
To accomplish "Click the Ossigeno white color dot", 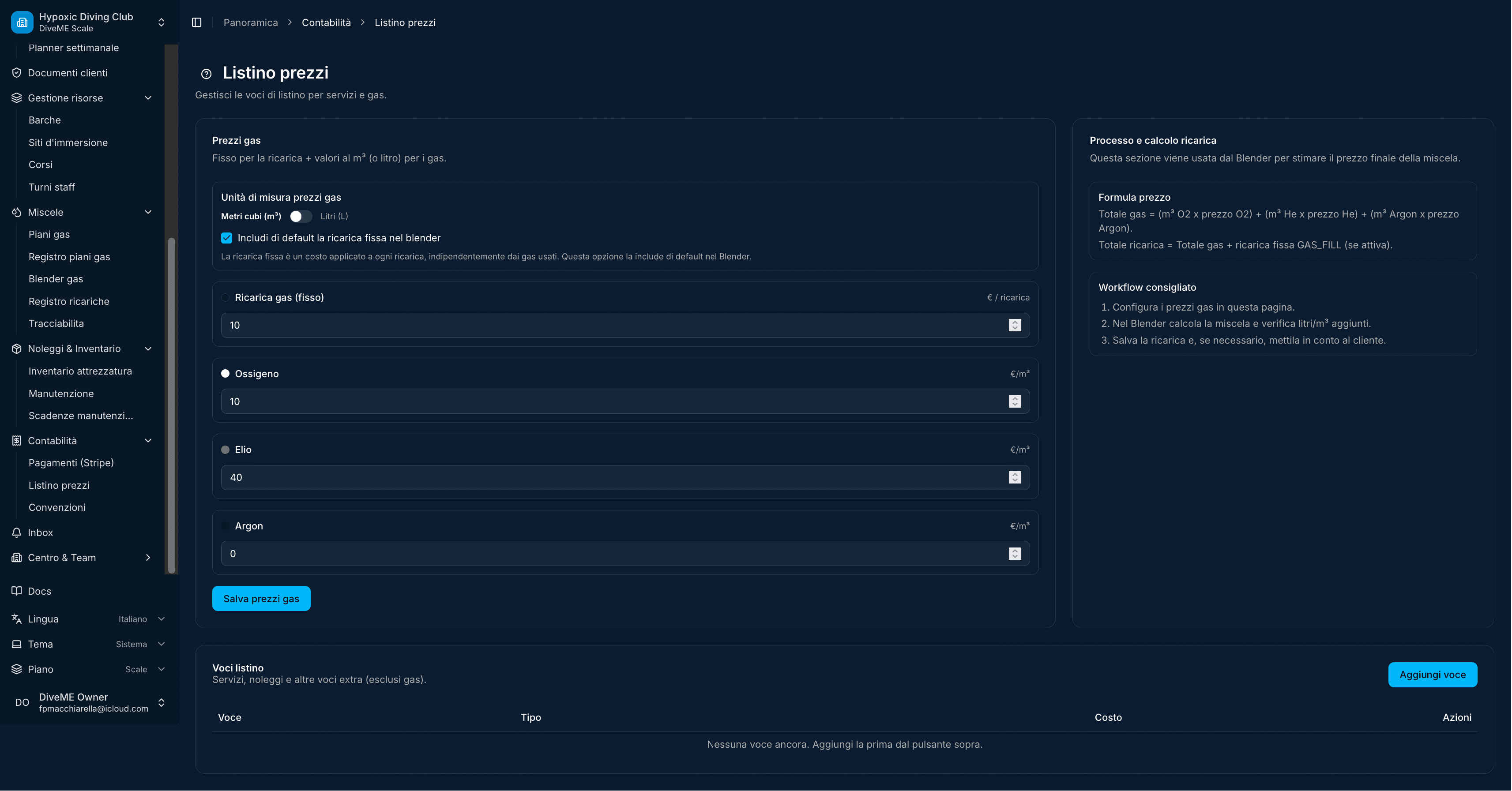I will 226,374.
